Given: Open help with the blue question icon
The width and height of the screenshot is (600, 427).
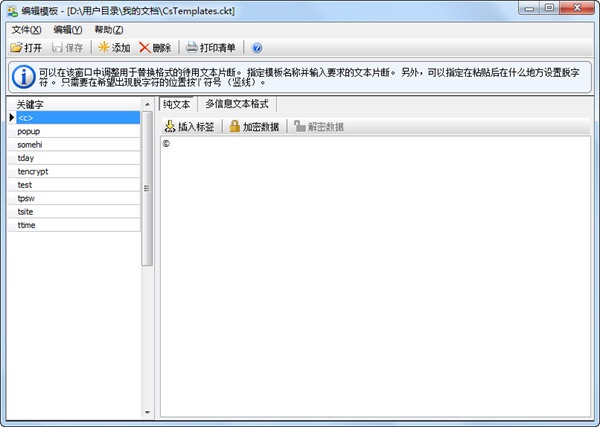Looking at the screenshot, I should point(257,48).
